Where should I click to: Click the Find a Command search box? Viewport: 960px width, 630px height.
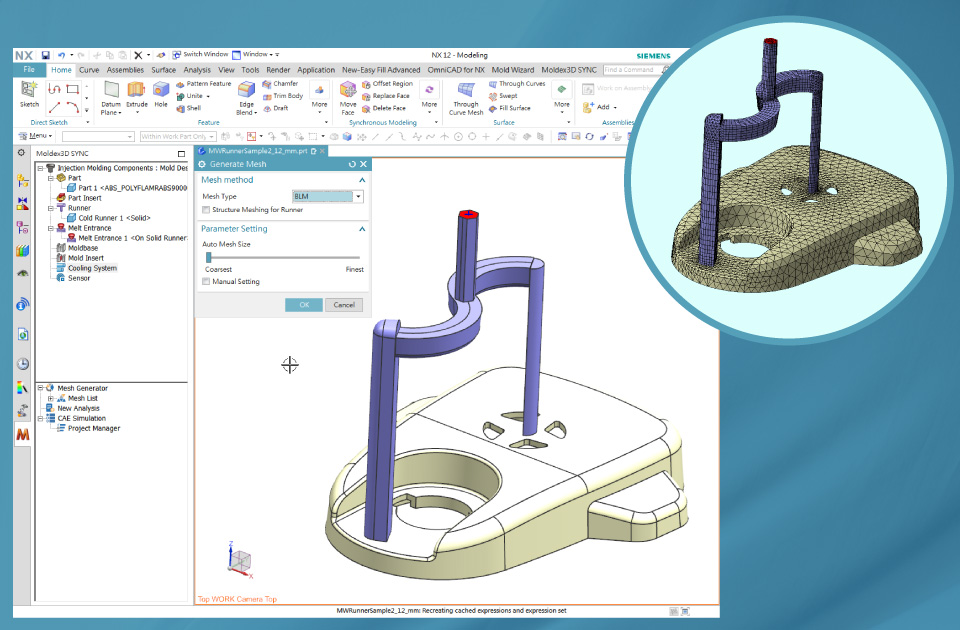coord(632,70)
